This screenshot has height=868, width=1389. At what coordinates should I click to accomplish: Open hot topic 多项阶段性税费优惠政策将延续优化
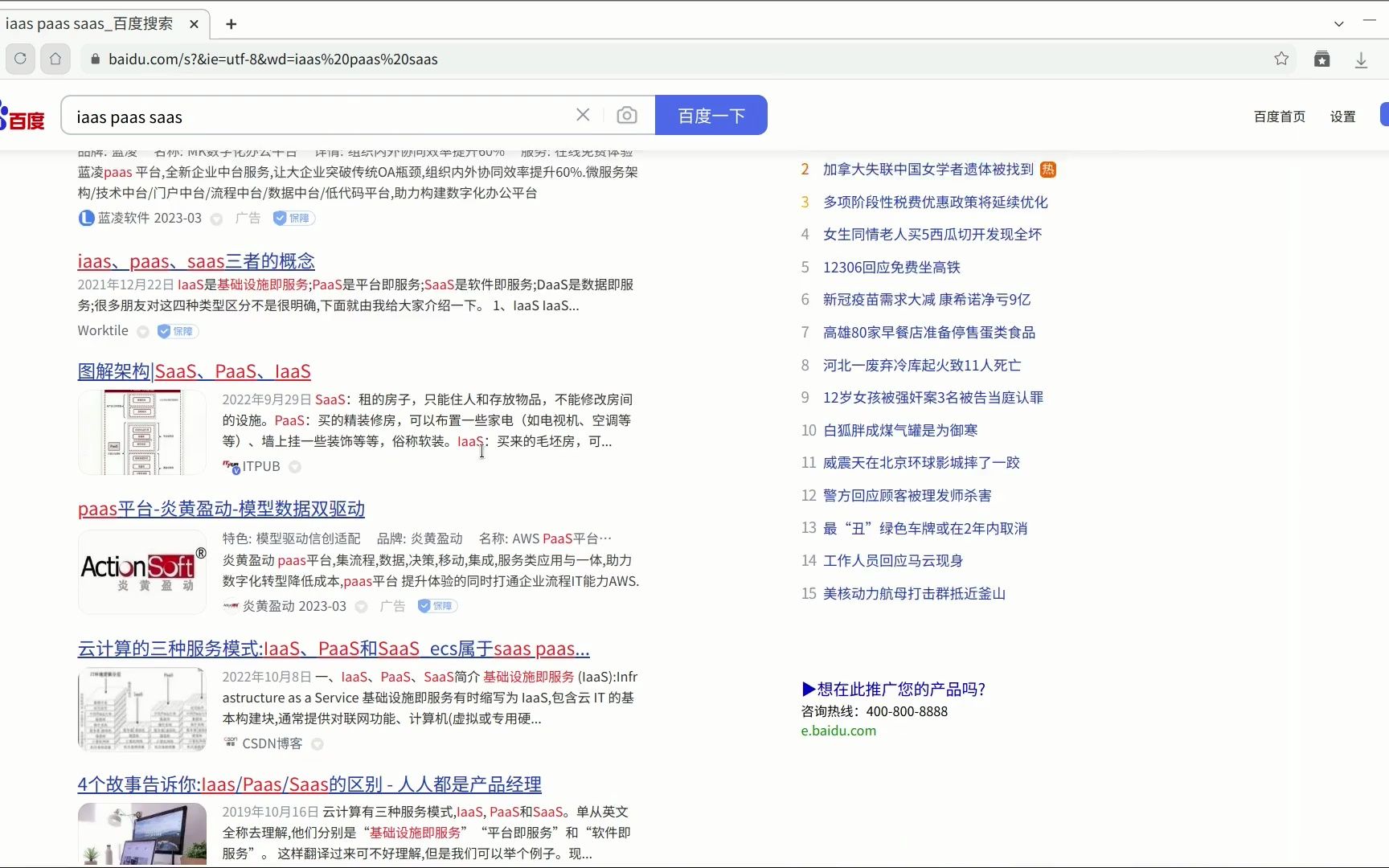[x=936, y=203]
